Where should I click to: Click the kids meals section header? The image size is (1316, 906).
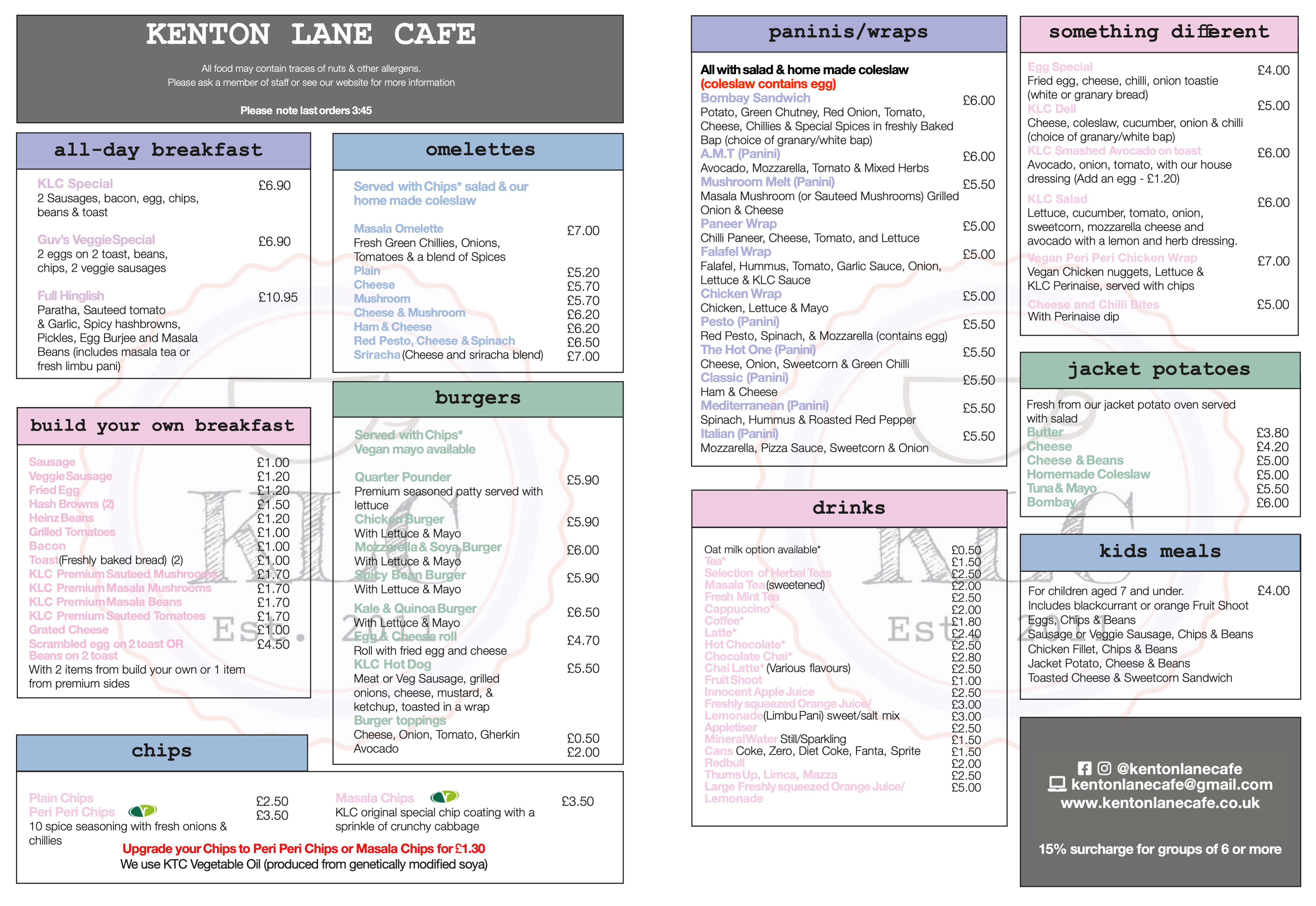coord(1160,551)
